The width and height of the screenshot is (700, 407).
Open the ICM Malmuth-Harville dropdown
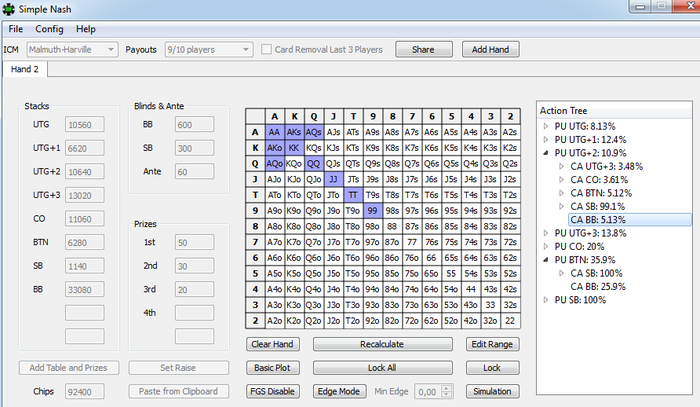point(72,50)
